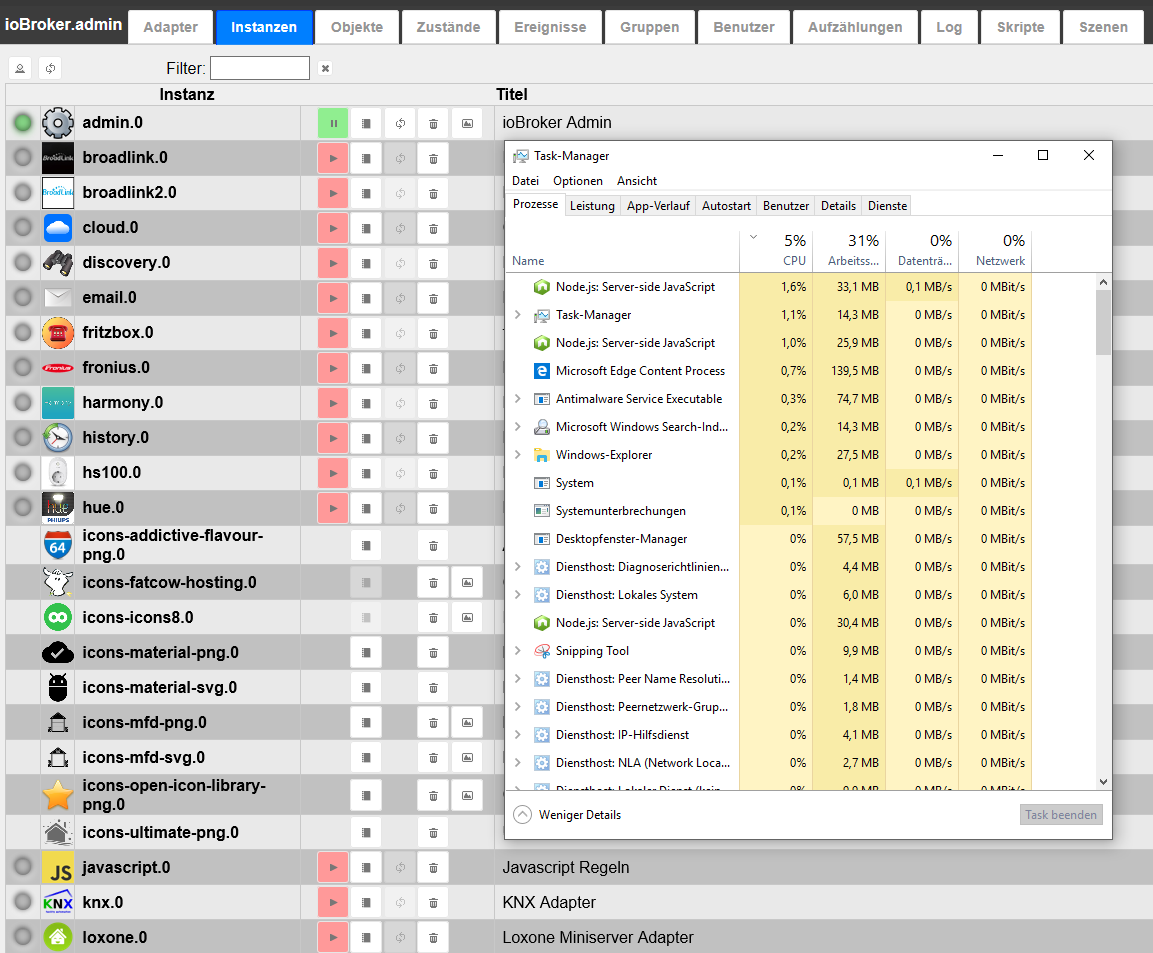
Task: Delete the broadlink2.0 instance
Action: [x=433, y=193]
